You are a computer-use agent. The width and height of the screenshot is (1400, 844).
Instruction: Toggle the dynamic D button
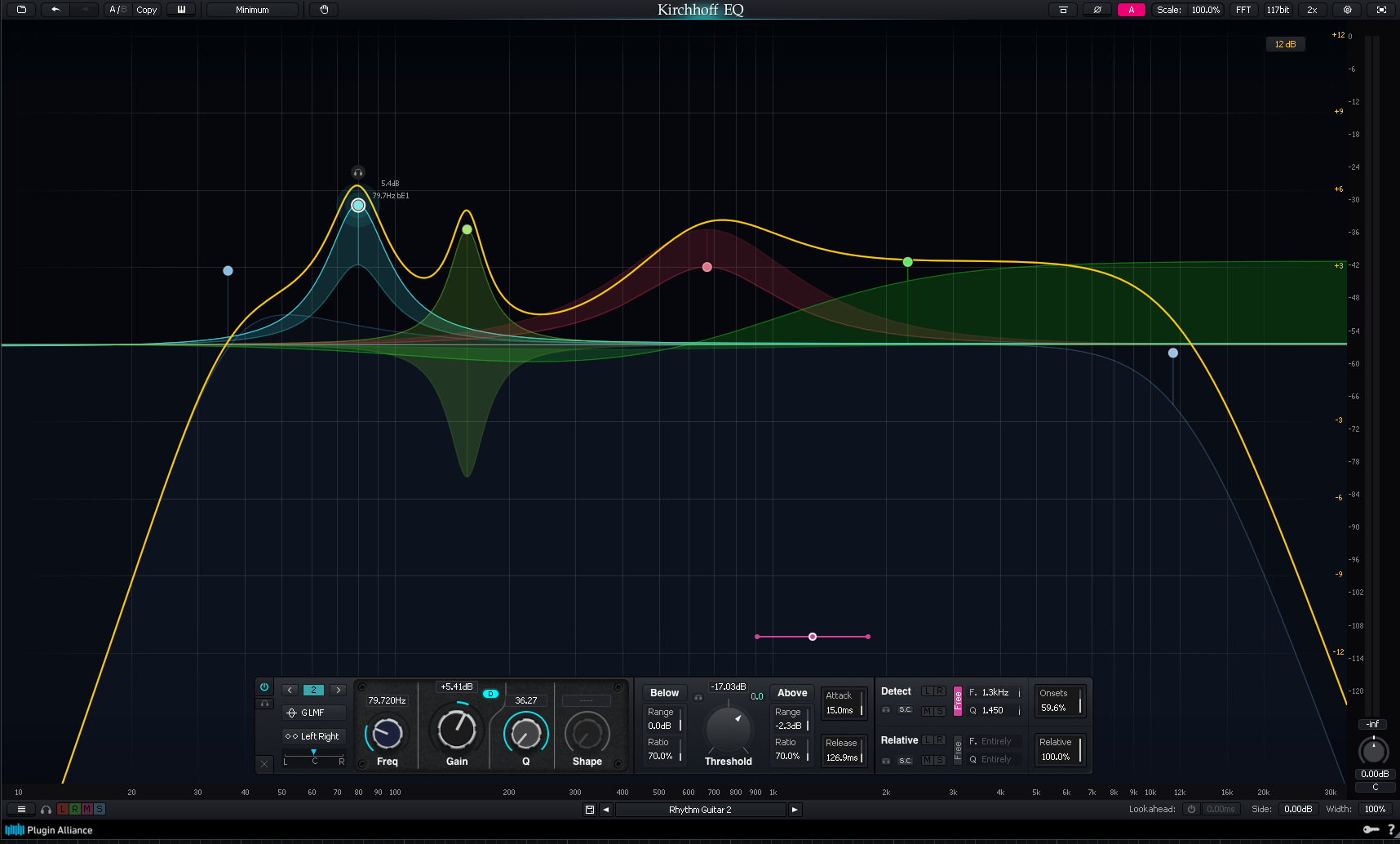pyautogui.click(x=490, y=694)
